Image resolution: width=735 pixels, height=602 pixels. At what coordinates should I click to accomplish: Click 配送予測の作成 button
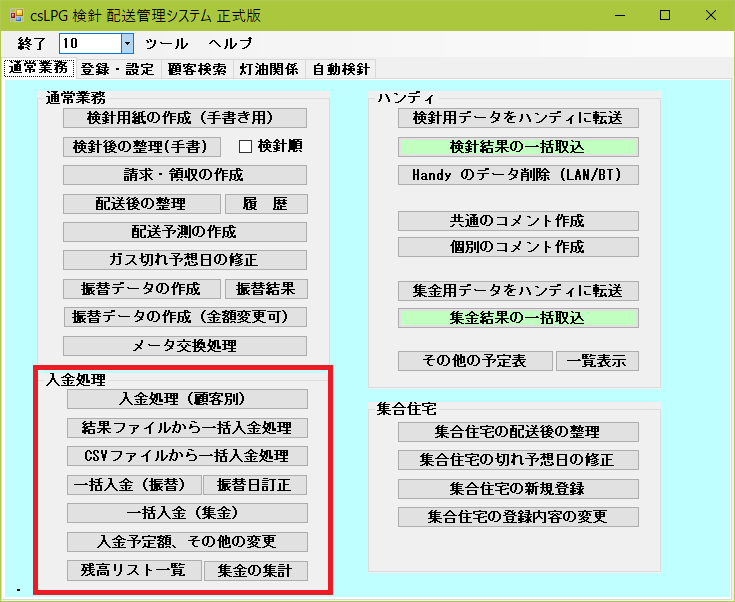pyautogui.click(x=185, y=232)
